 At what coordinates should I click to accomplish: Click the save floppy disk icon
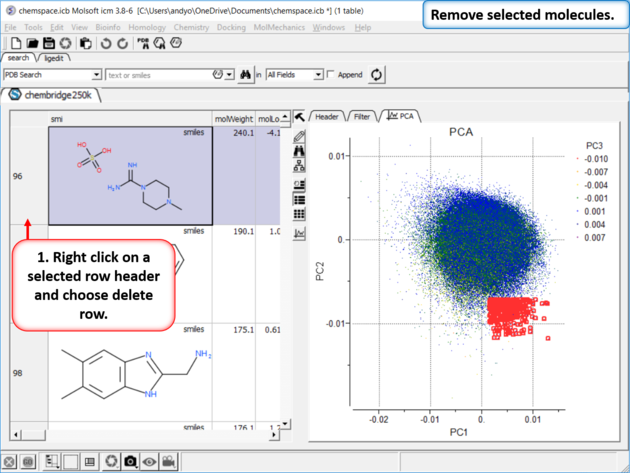(48, 43)
